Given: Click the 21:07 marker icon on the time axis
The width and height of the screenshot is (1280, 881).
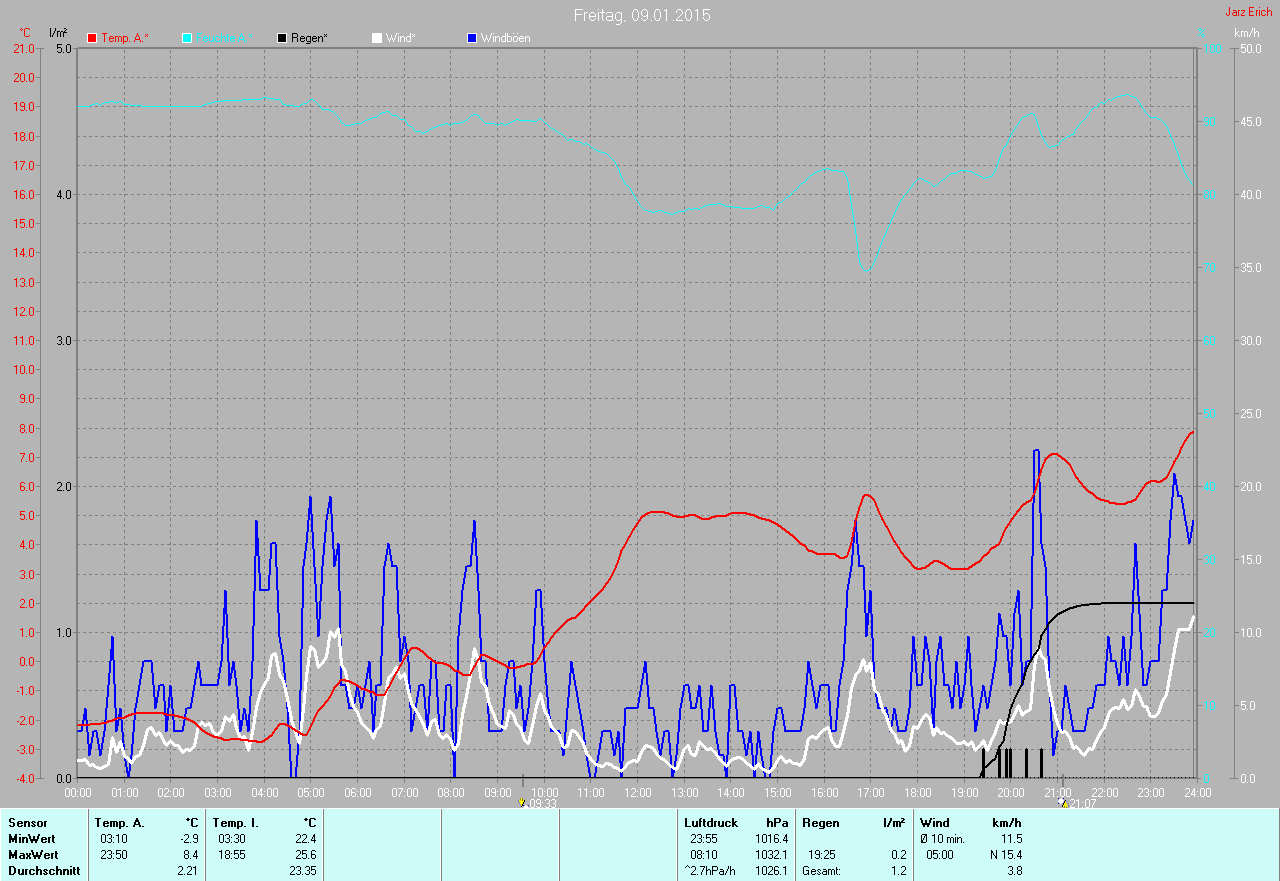Looking at the screenshot, I should click(x=1062, y=802).
